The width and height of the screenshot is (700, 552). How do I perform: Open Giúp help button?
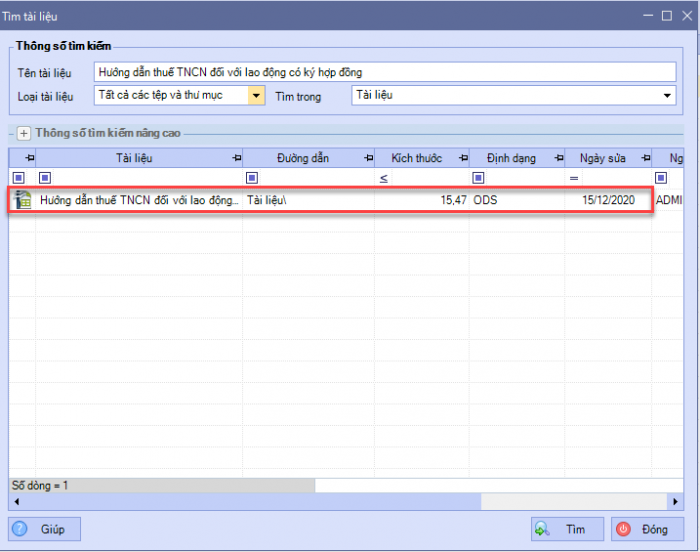point(39,529)
